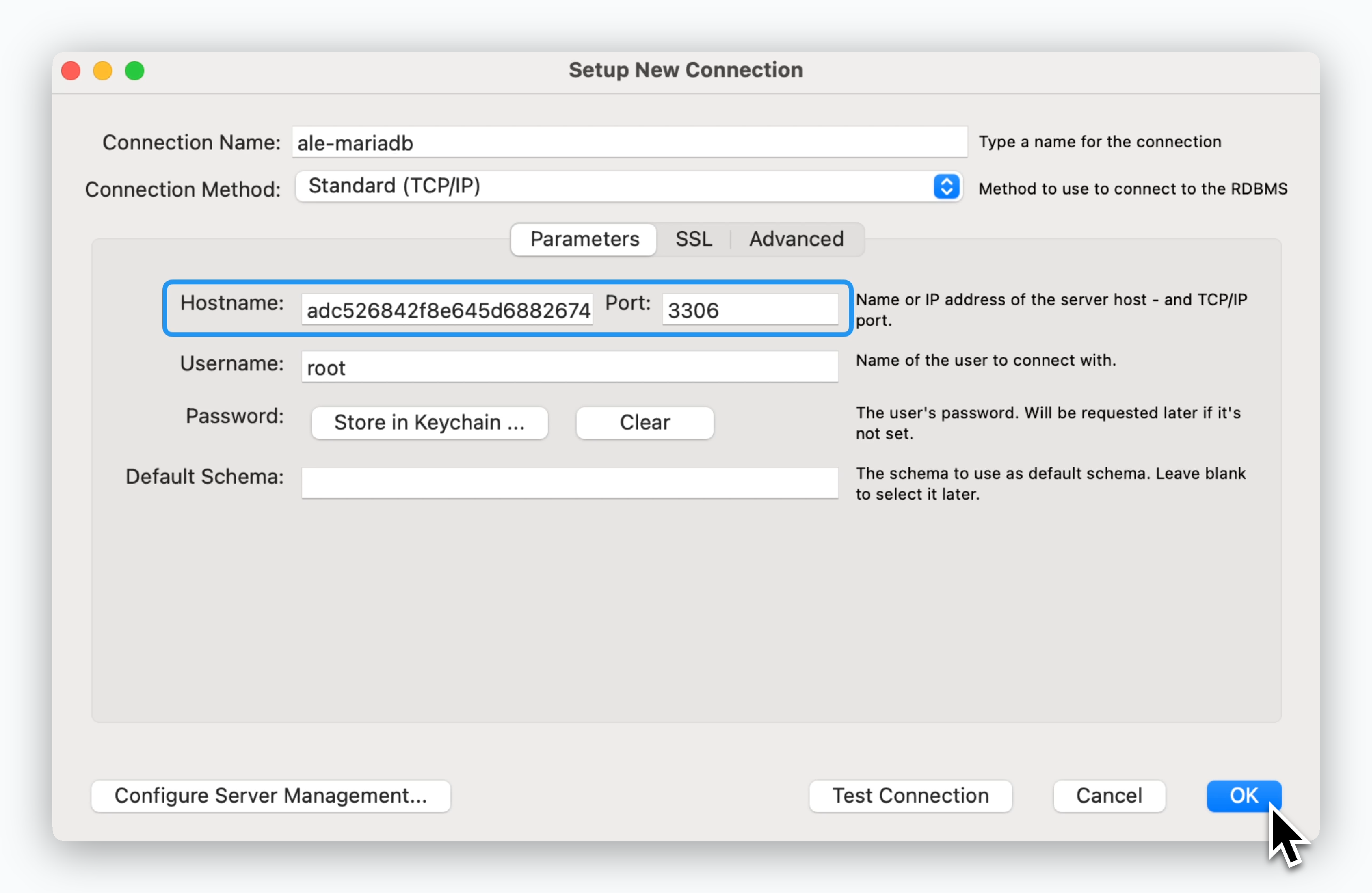The width and height of the screenshot is (1372, 893).
Task: Switch to the Parameters tab
Action: click(x=584, y=239)
